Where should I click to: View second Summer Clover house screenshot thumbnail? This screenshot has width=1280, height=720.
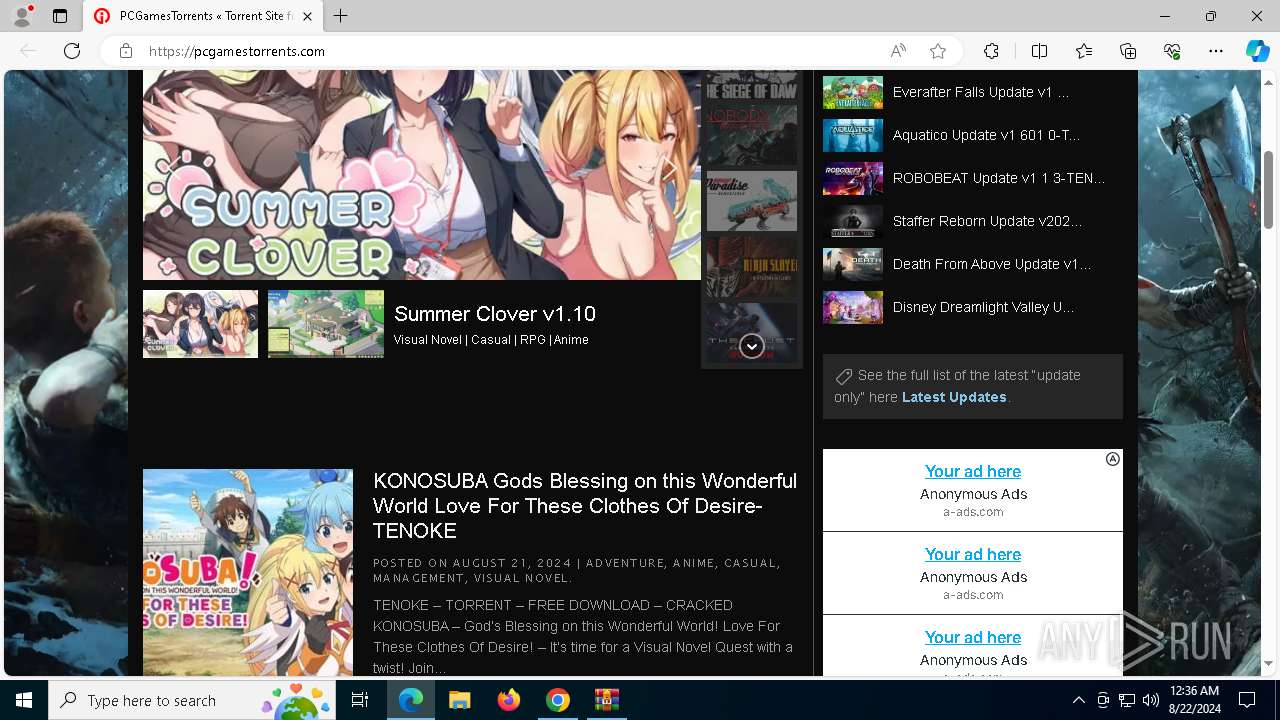326,324
